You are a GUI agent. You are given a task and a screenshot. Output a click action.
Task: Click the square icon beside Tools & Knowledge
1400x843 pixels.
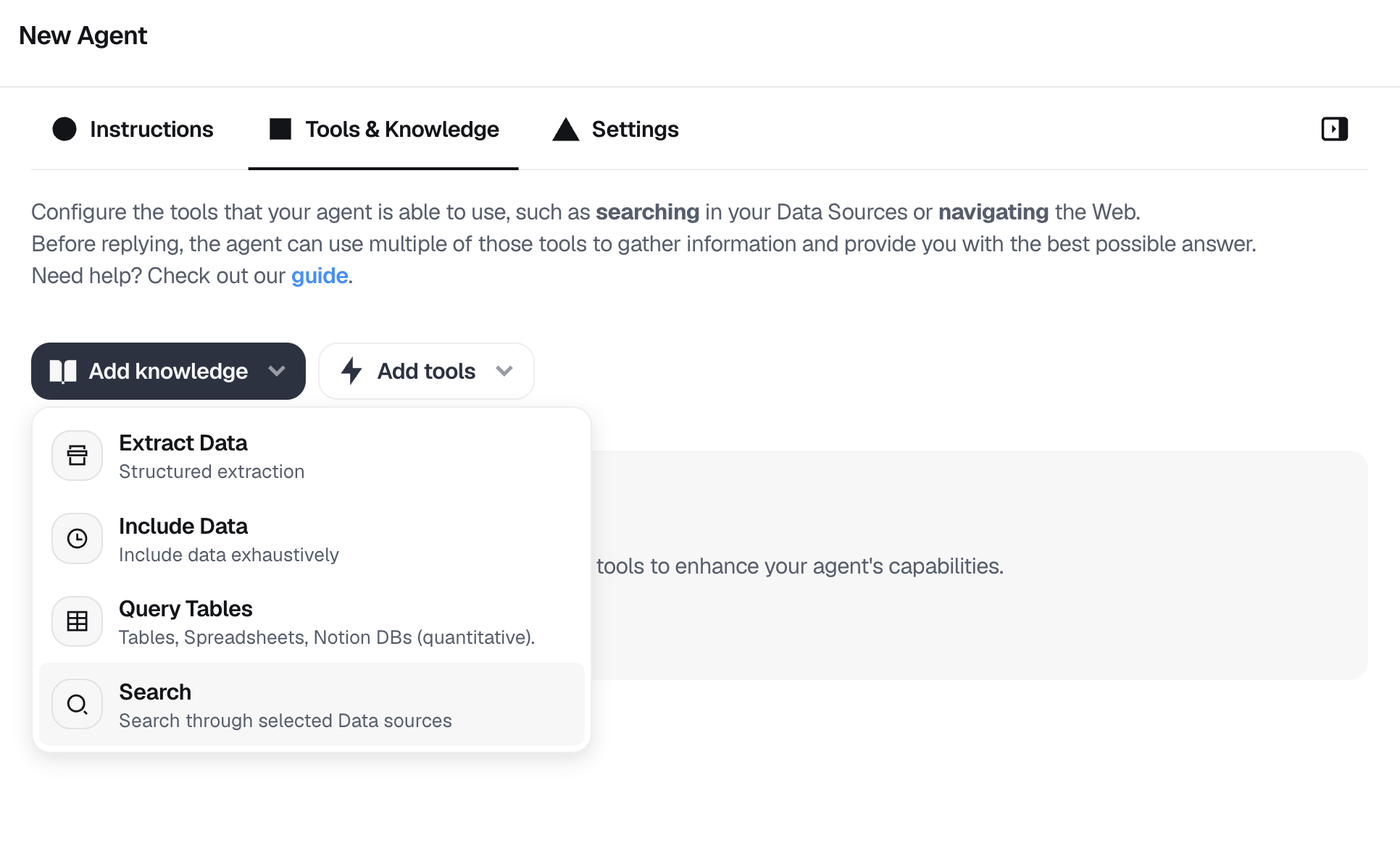tap(280, 129)
